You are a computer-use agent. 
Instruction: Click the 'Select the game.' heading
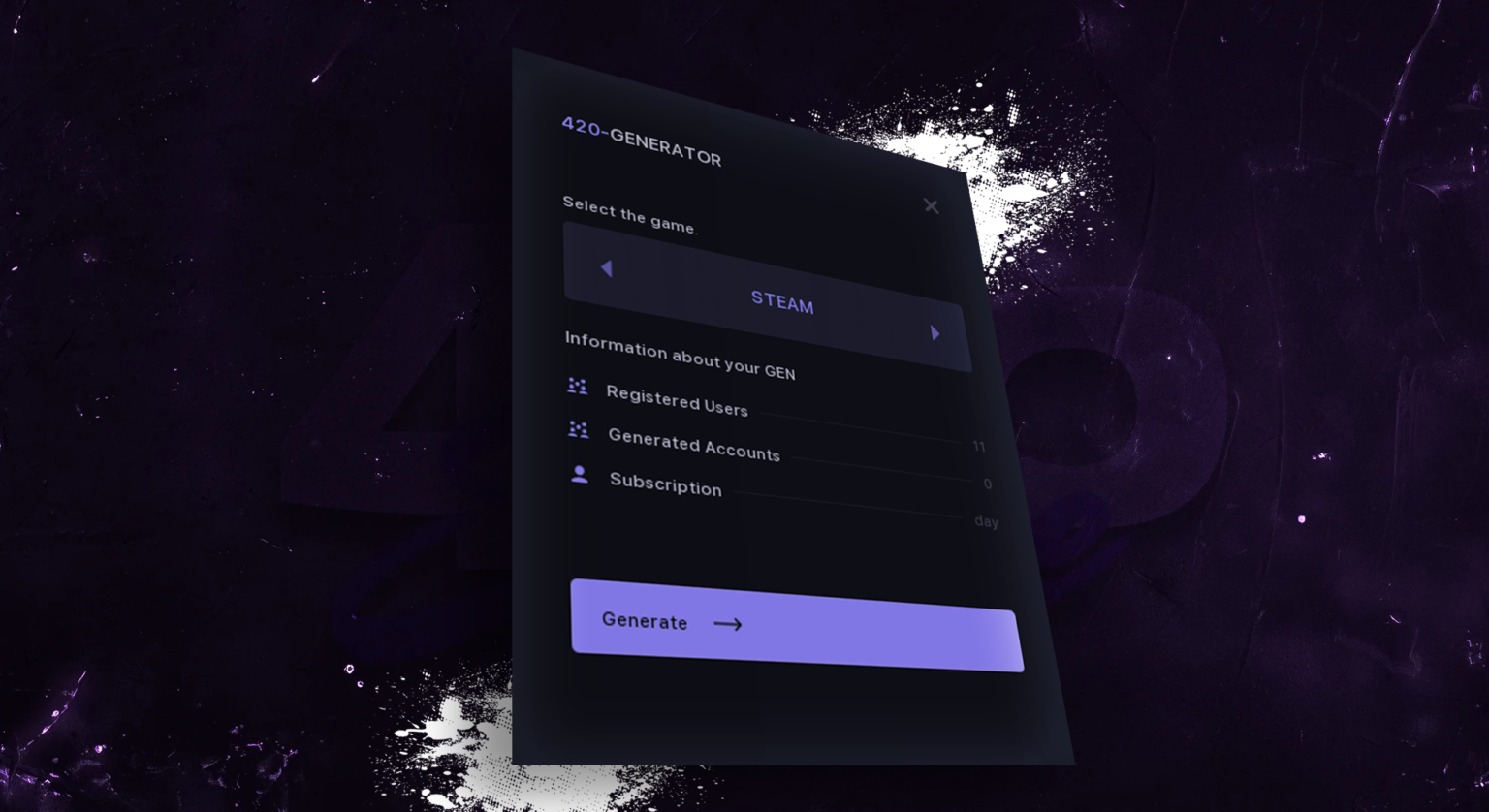tap(630, 215)
